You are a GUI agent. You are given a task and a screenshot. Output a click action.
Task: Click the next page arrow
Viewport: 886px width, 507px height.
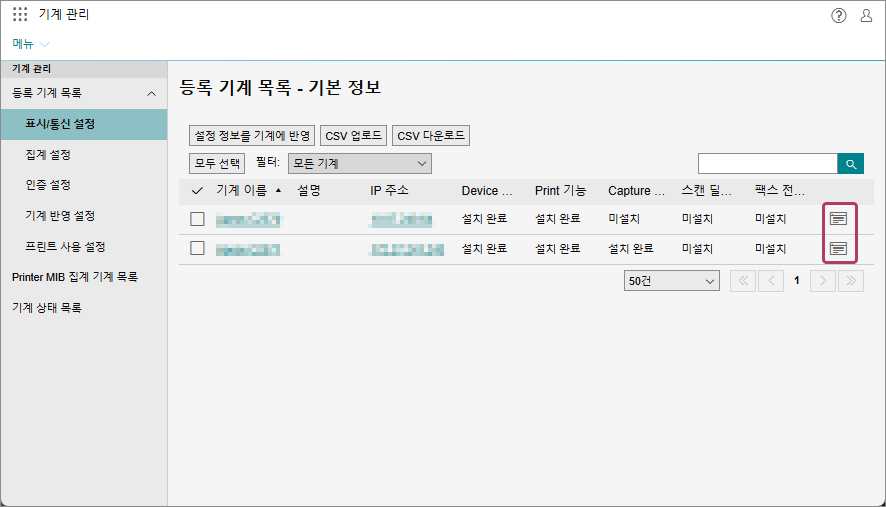point(823,281)
